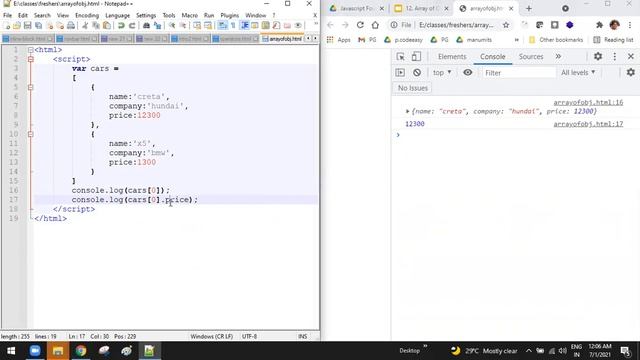Expand the logged creta object triangle
This screenshot has height=360, width=640.
(x=407, y=111)
